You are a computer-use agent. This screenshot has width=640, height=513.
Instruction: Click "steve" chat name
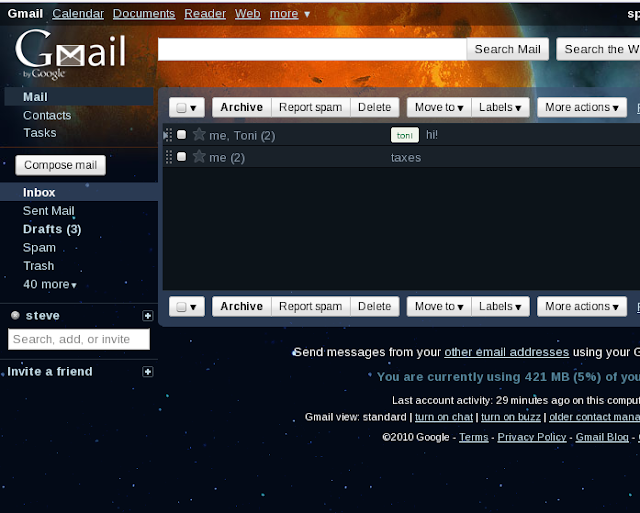click(x=42, y=315)
